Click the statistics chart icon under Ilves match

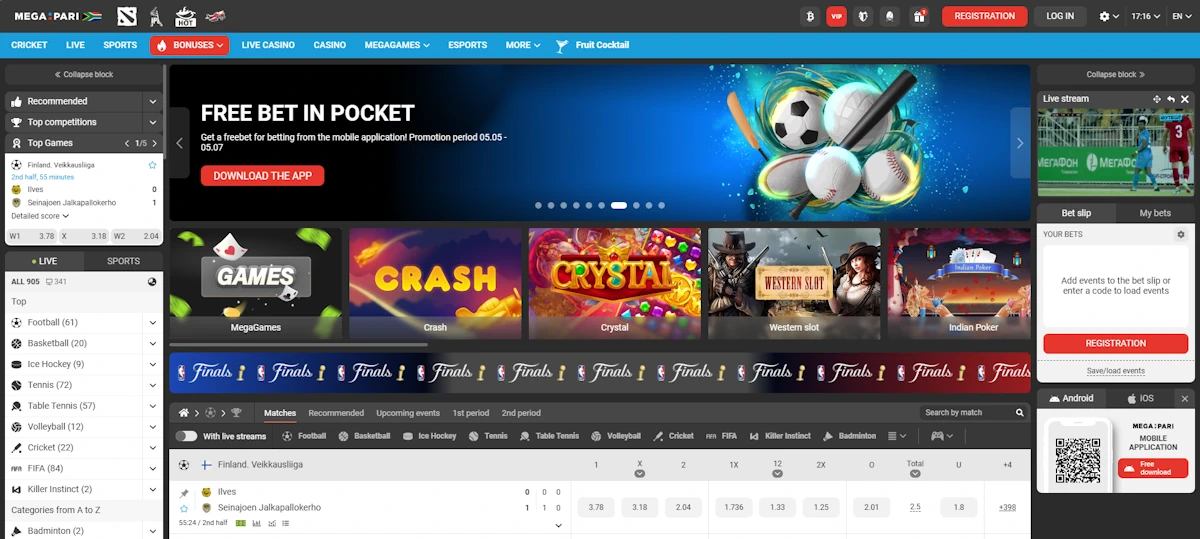point(256,523)
